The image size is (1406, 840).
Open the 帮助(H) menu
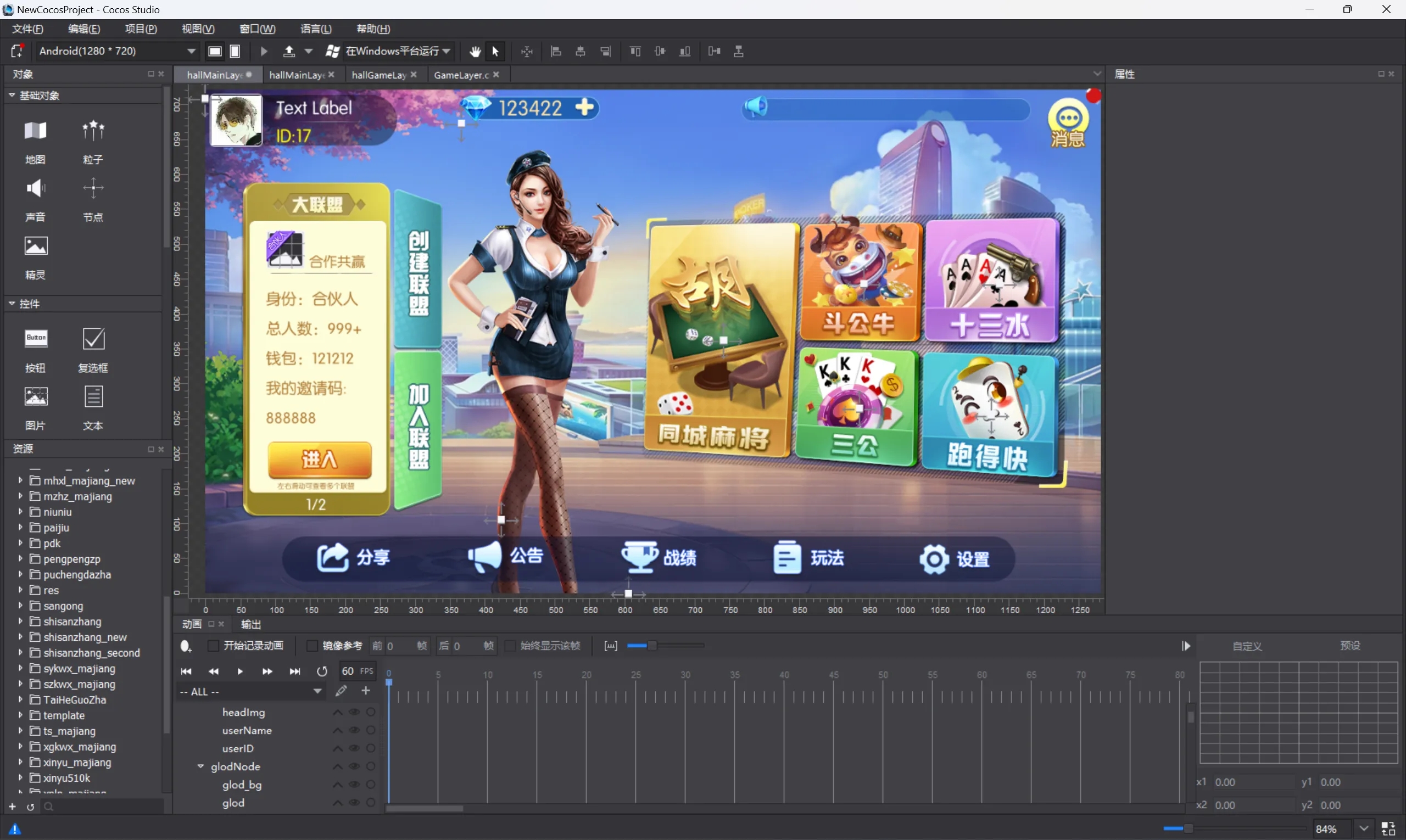point(373,29)
